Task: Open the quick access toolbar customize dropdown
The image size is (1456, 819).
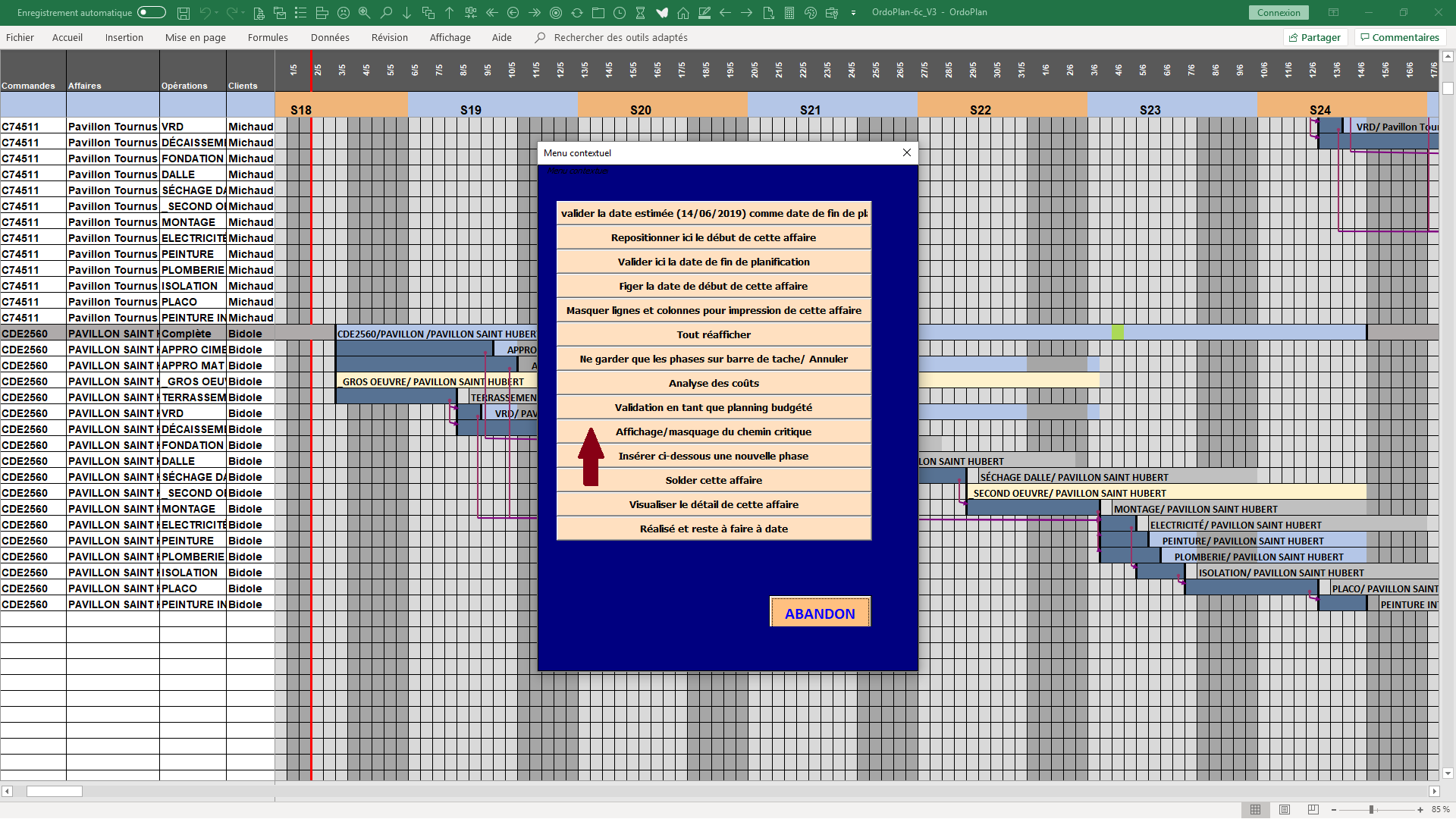Action: click(x=853, y=13)
